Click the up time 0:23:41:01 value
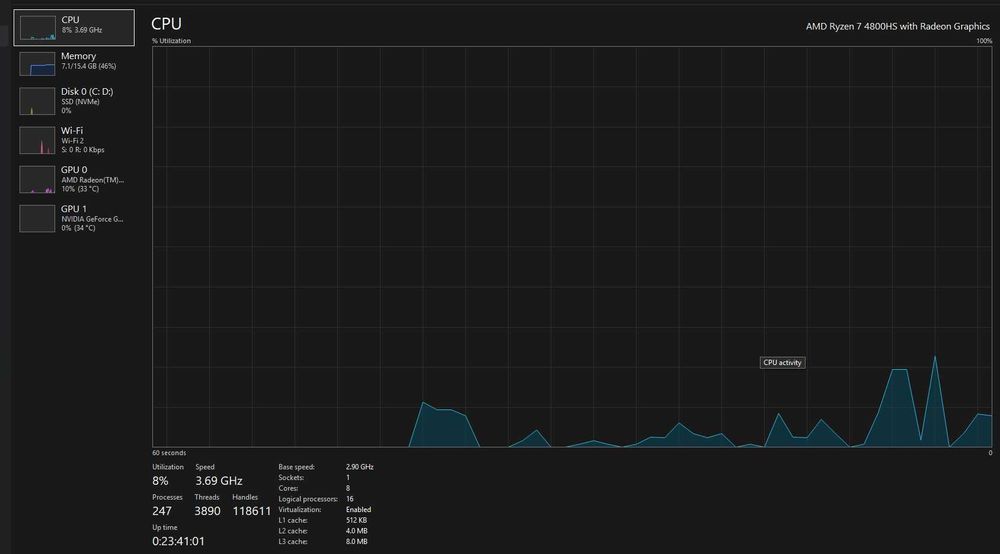Viewport: 1000px width, 554px height. (179, 541)
